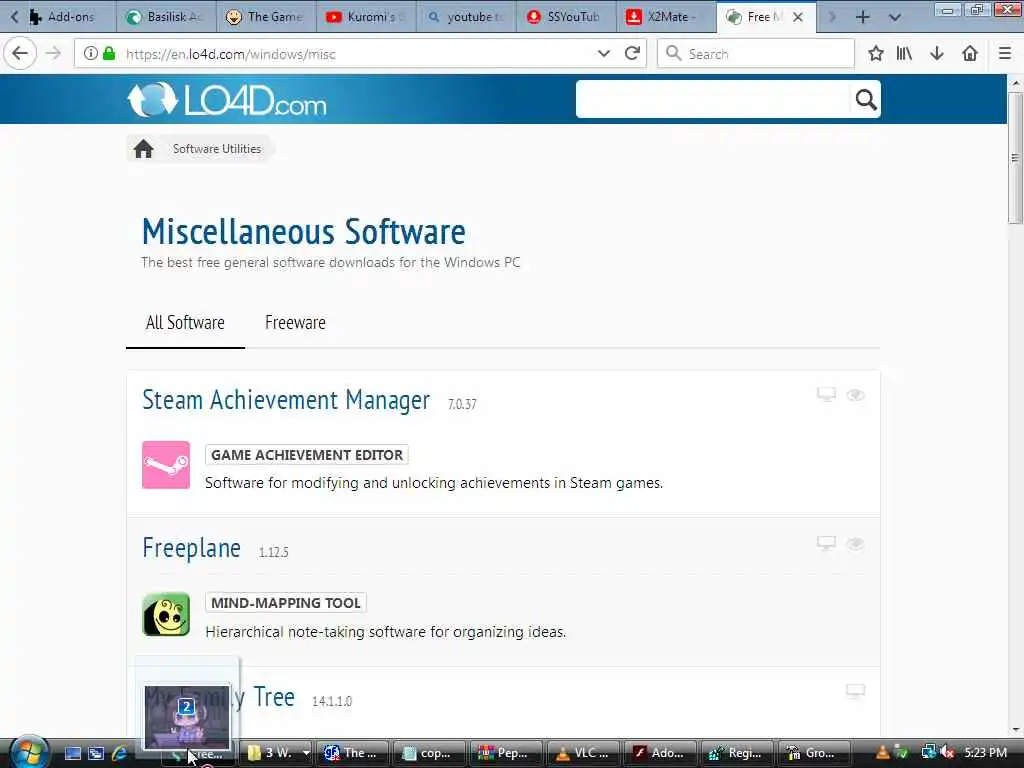The width and height of the screenshot is (1024, 768).
Task: Open the Steam Achievement Manager title link
Action: [286, 400]
